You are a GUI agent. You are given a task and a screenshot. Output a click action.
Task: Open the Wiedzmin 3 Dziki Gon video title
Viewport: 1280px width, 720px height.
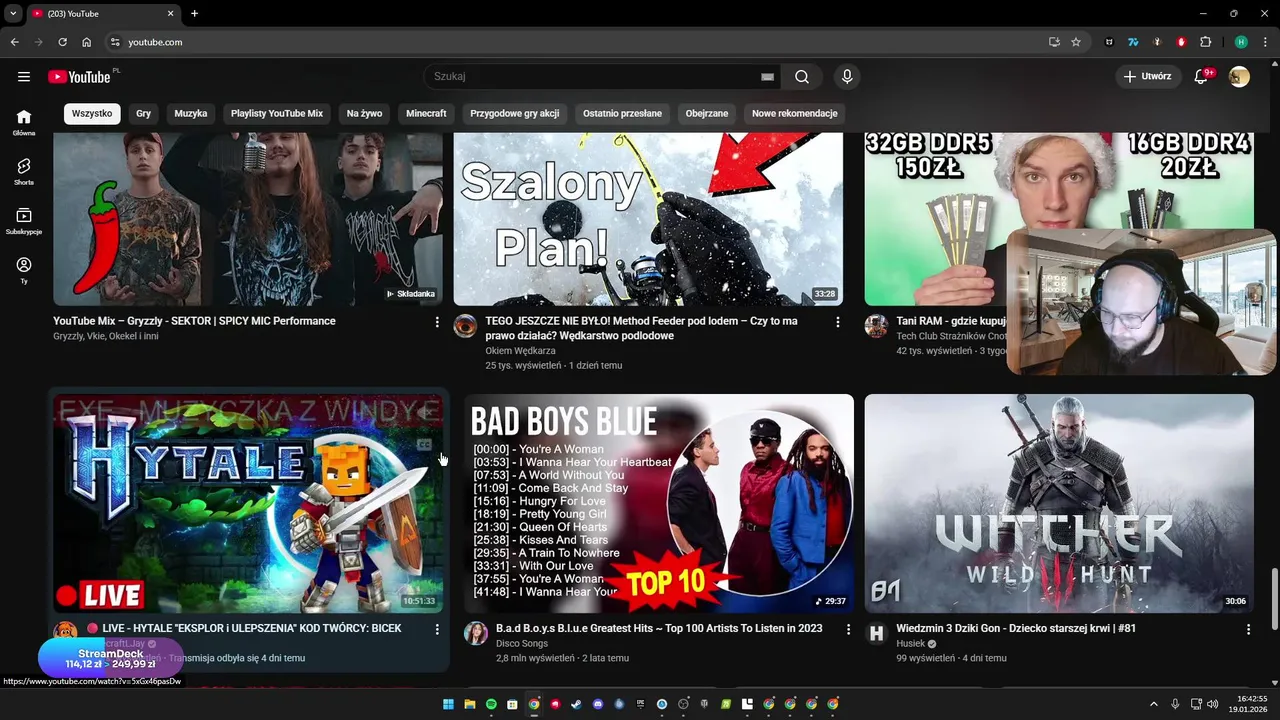coord(1016,629)
